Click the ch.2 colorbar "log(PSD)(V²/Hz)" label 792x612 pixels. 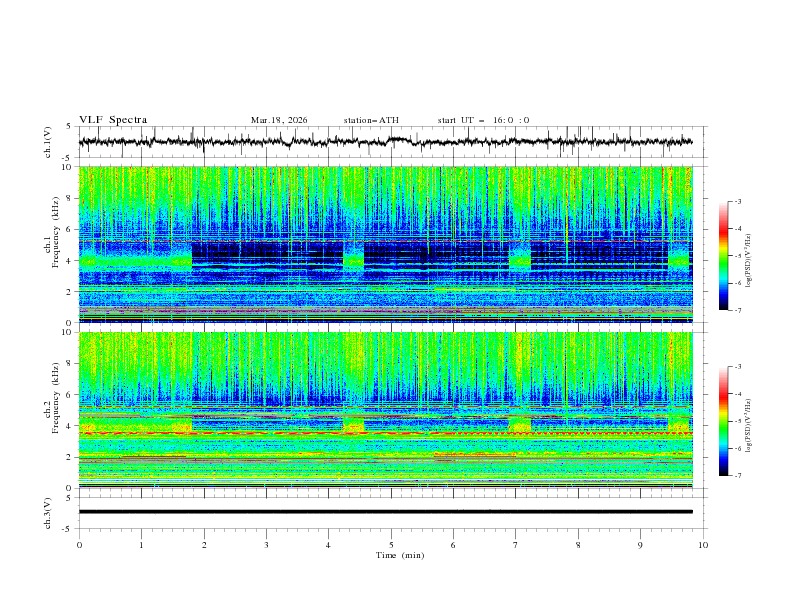tap(748, 426)
